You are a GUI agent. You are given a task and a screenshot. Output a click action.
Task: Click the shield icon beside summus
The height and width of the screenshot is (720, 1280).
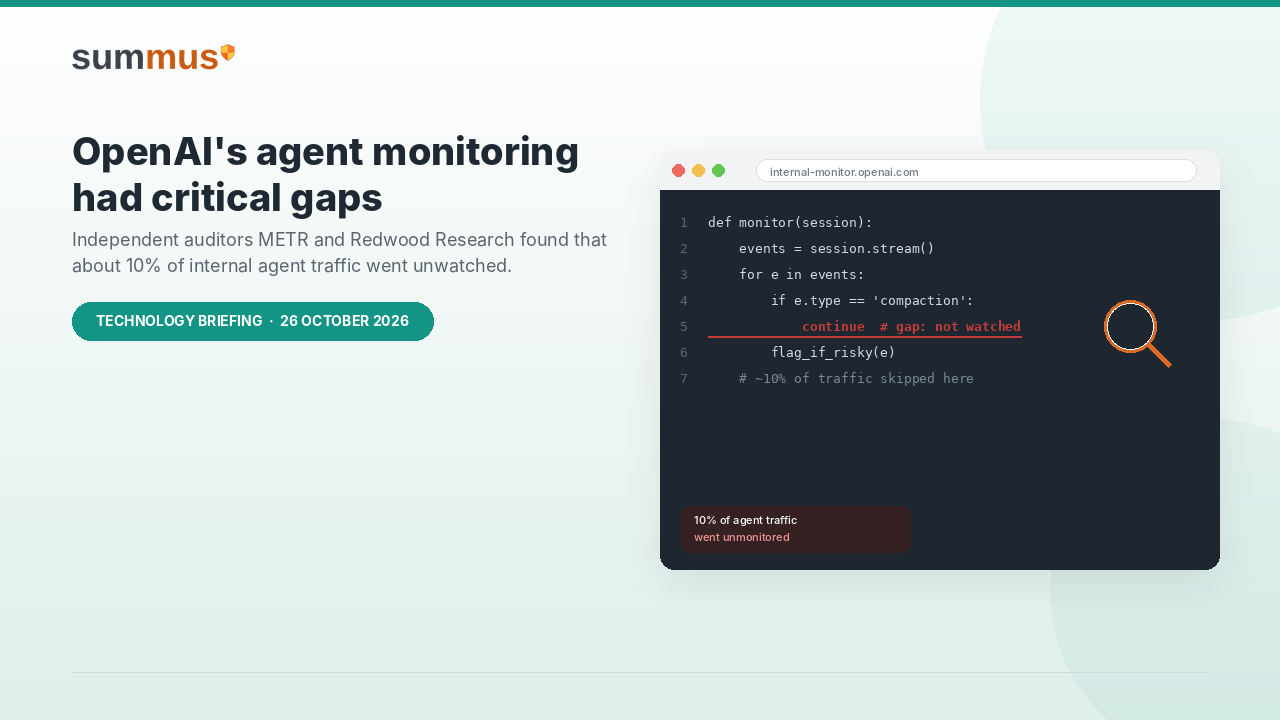click(228, 53)
